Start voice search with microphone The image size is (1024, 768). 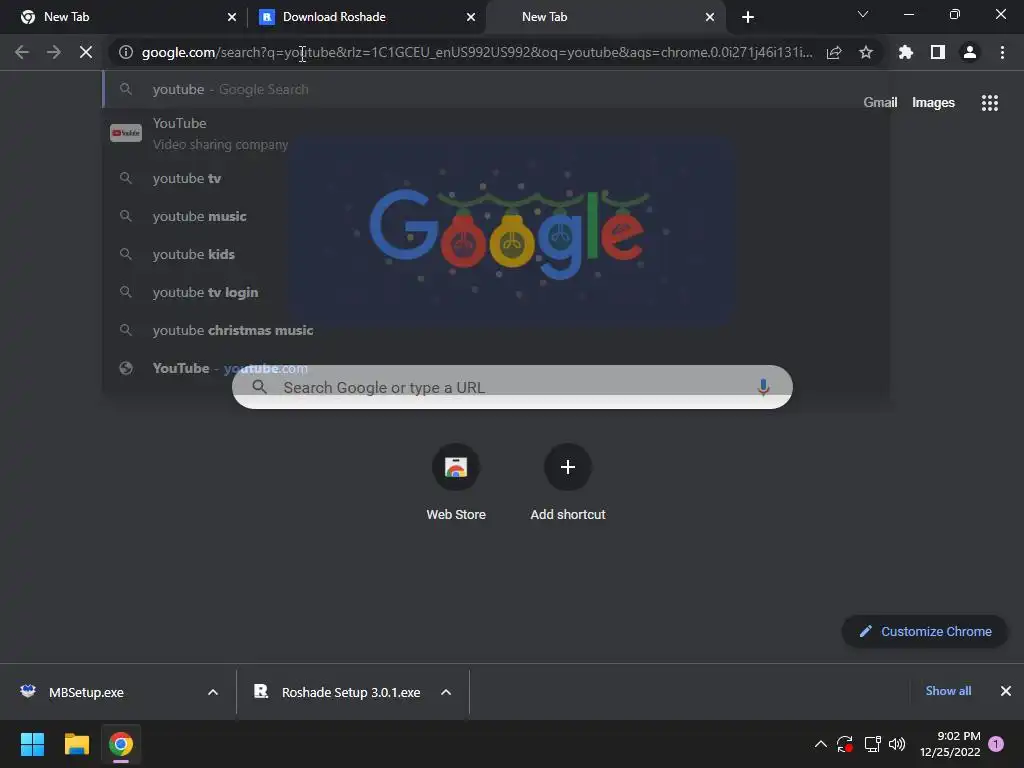(x=763, y=387)
